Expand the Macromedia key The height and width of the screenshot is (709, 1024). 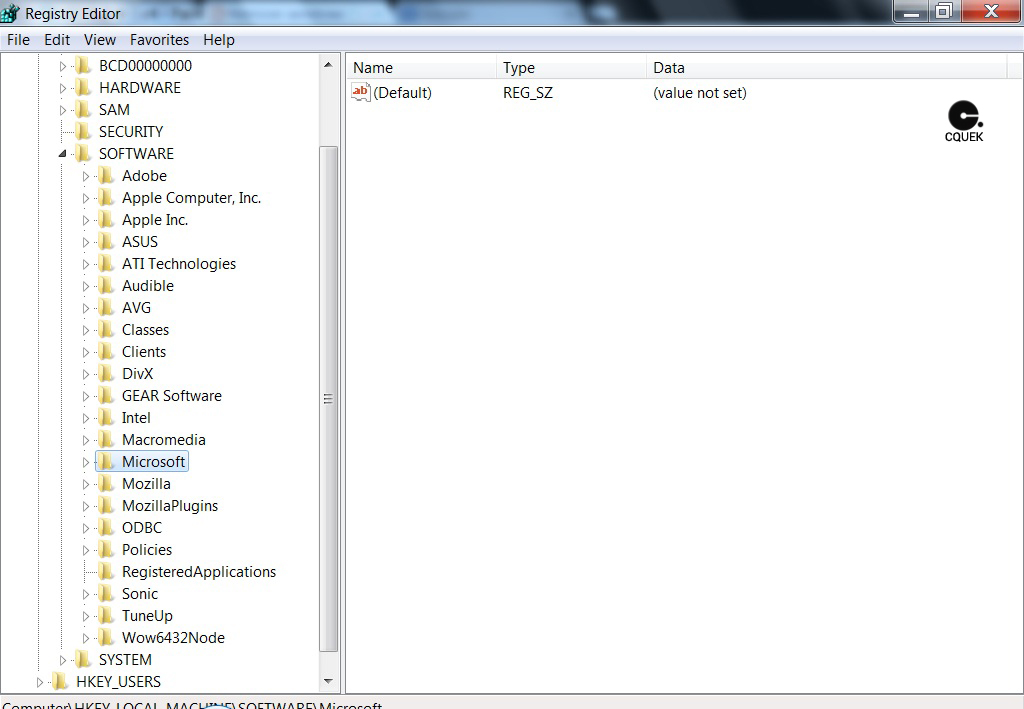pyautogui.click(x=86, y=440)
